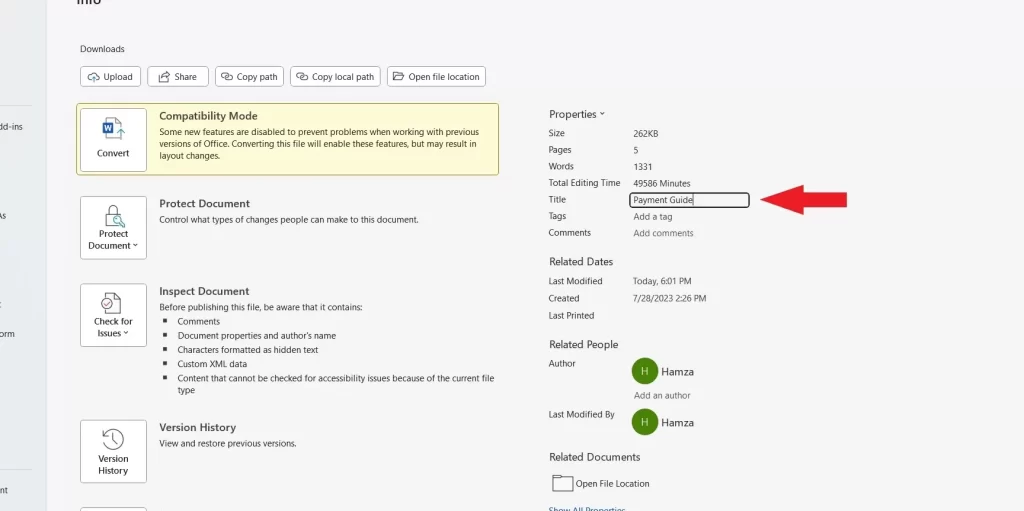Expand the Properties dropdown header
Screen dimensions: 1024x511
tap(576, 114)
